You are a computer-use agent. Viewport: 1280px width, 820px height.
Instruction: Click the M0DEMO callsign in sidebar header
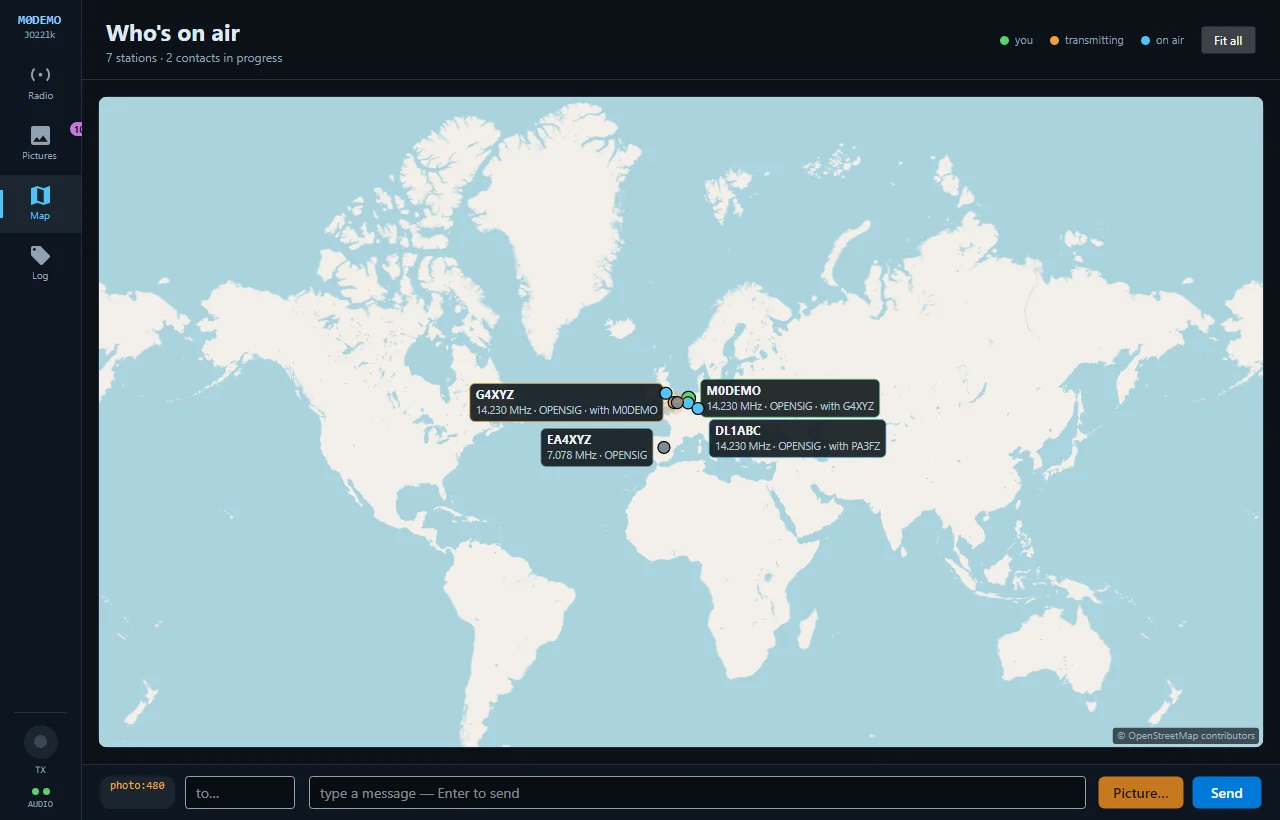[x=40, y=20]
